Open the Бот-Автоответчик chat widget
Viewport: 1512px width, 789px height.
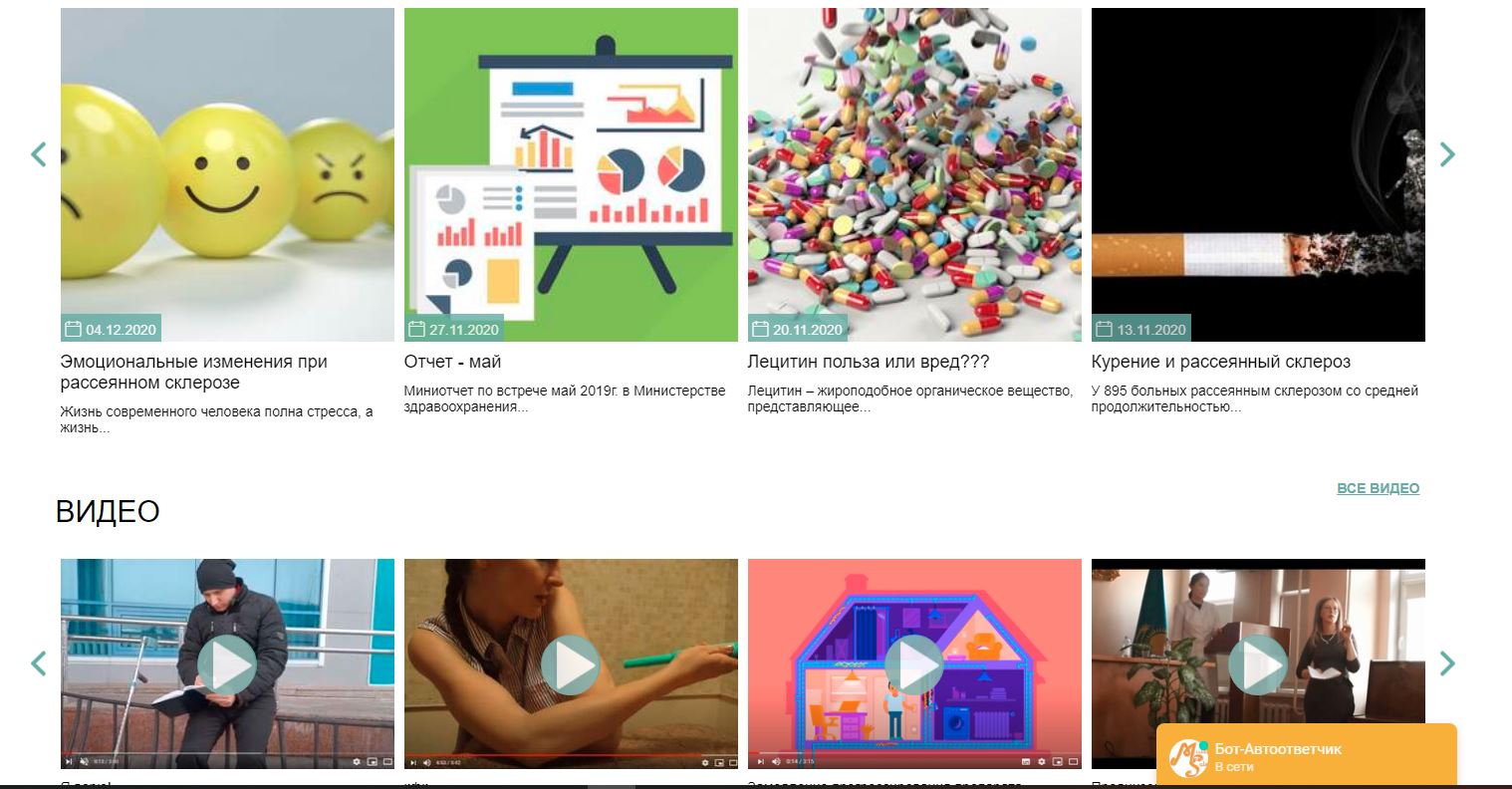pos(1307,757)
